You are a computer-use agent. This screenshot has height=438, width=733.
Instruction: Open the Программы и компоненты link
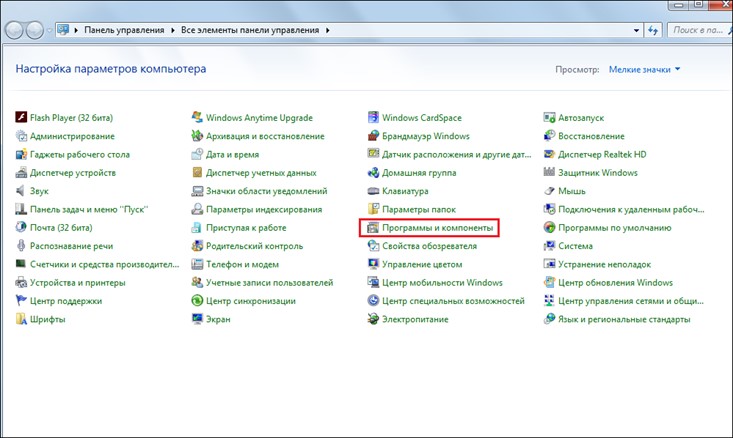tap(437, 228)
